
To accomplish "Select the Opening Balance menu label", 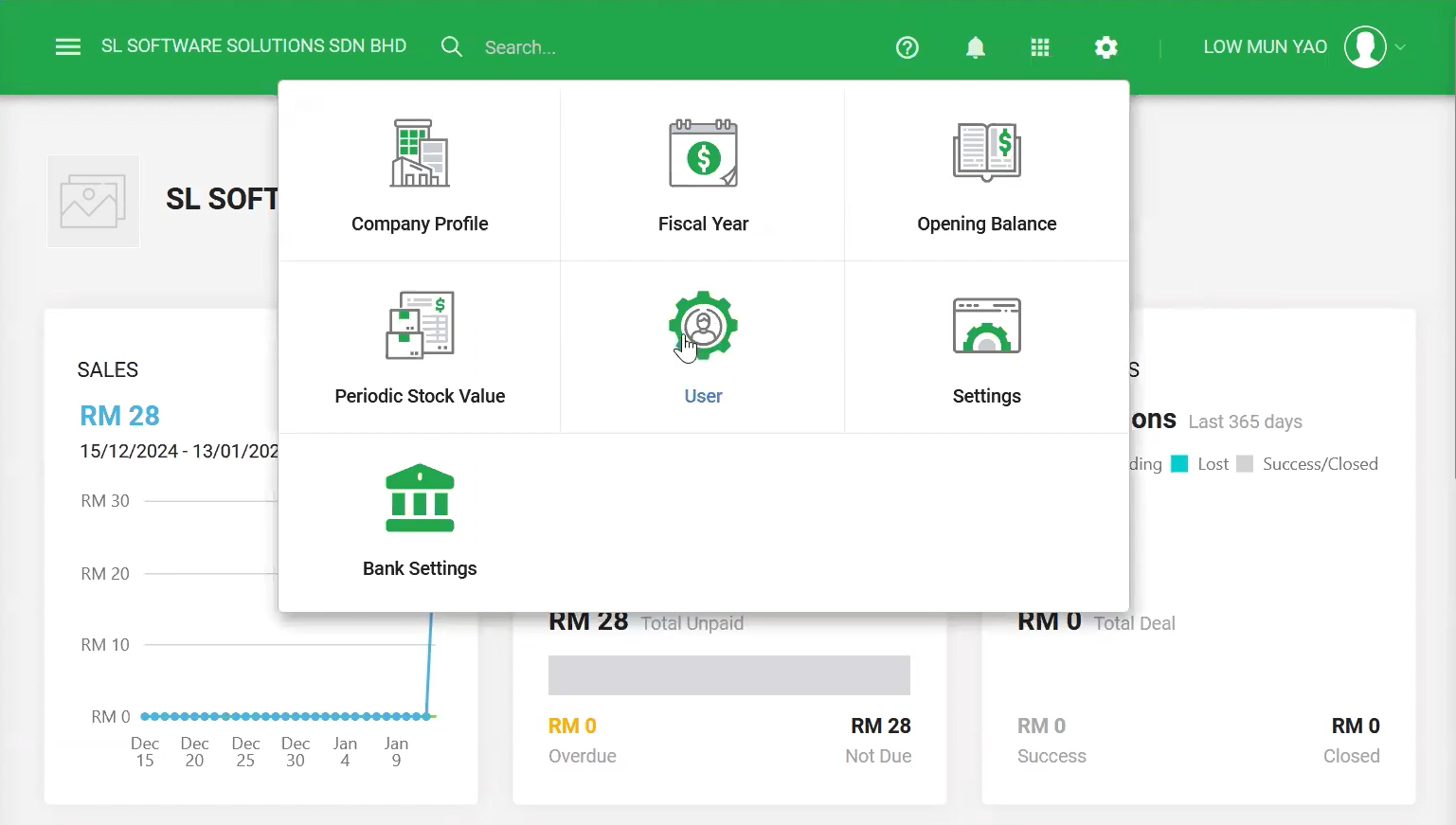I will (987, 224).
